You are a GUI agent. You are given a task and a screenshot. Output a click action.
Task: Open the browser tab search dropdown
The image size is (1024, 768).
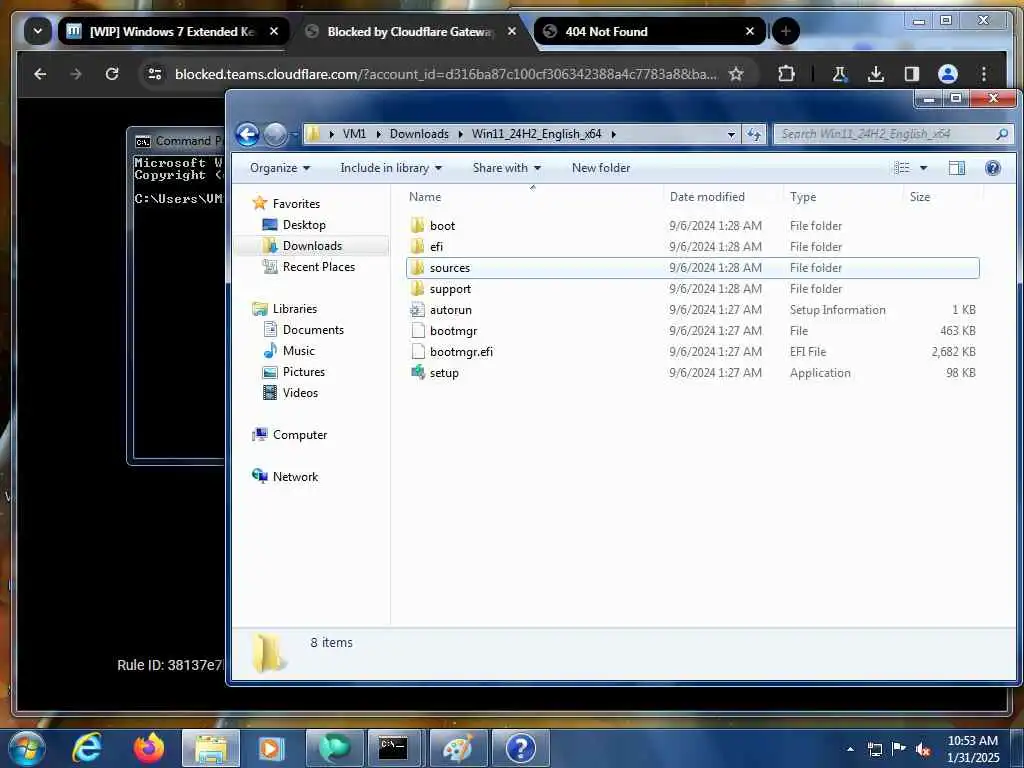click(38, 31)
